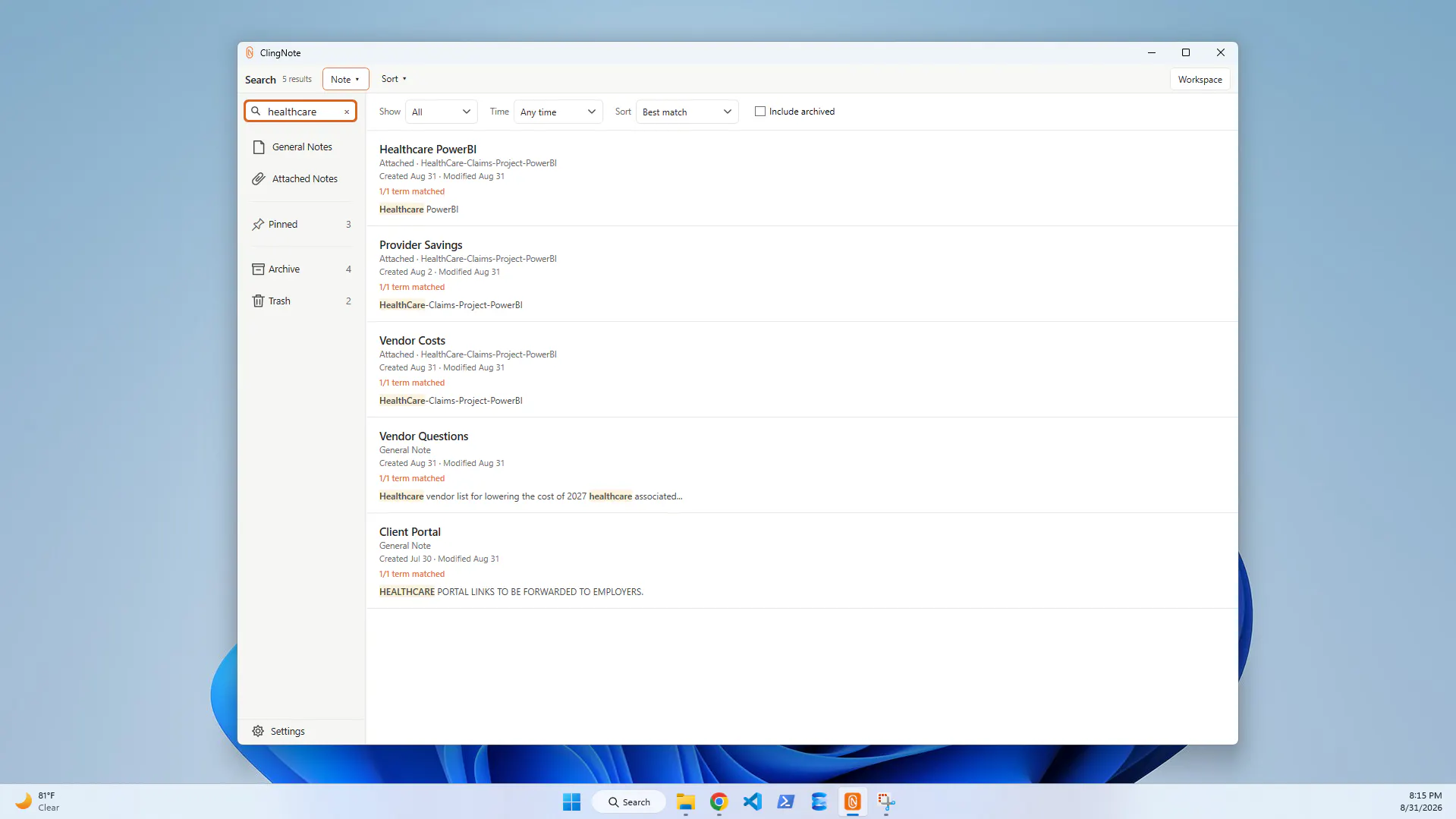Open the Healthcare PowerBI note result
This screenshot has height=819, width=1456.
801,178
